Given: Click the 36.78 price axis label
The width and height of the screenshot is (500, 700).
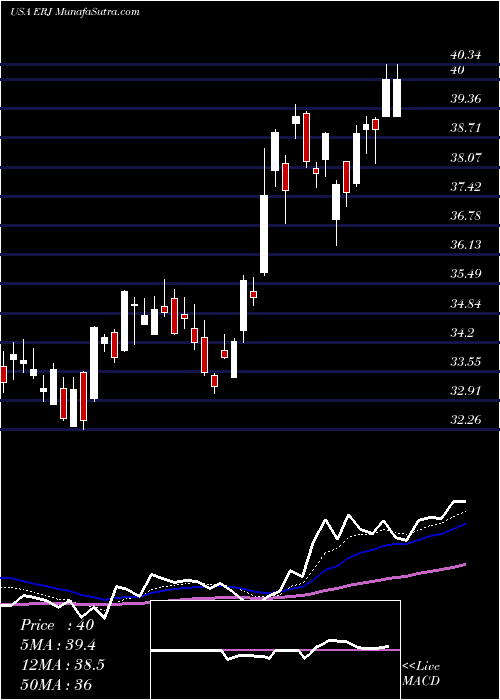Looking at the screenshot, I should [x=466, y=216].
